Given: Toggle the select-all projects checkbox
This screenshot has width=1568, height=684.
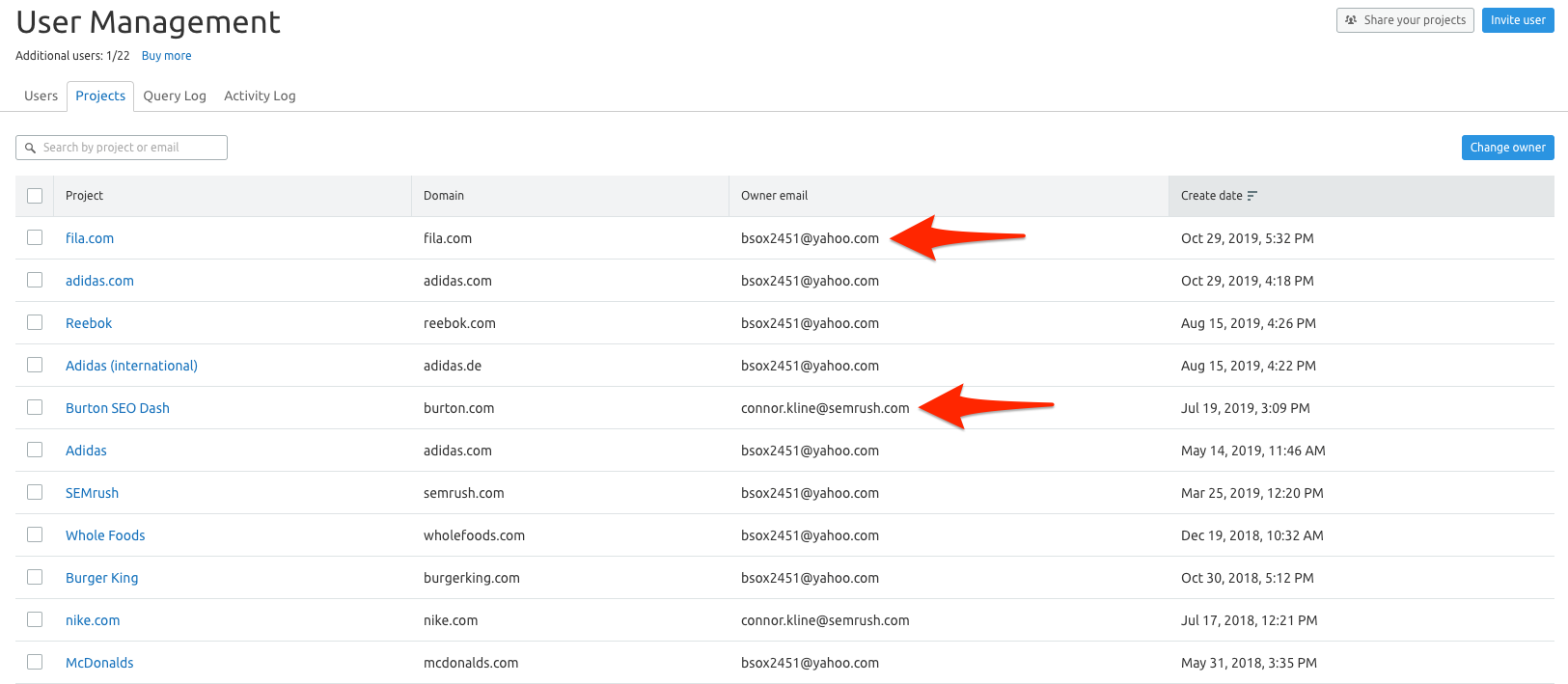Looking at the screenshot, I should click(35, 196).
